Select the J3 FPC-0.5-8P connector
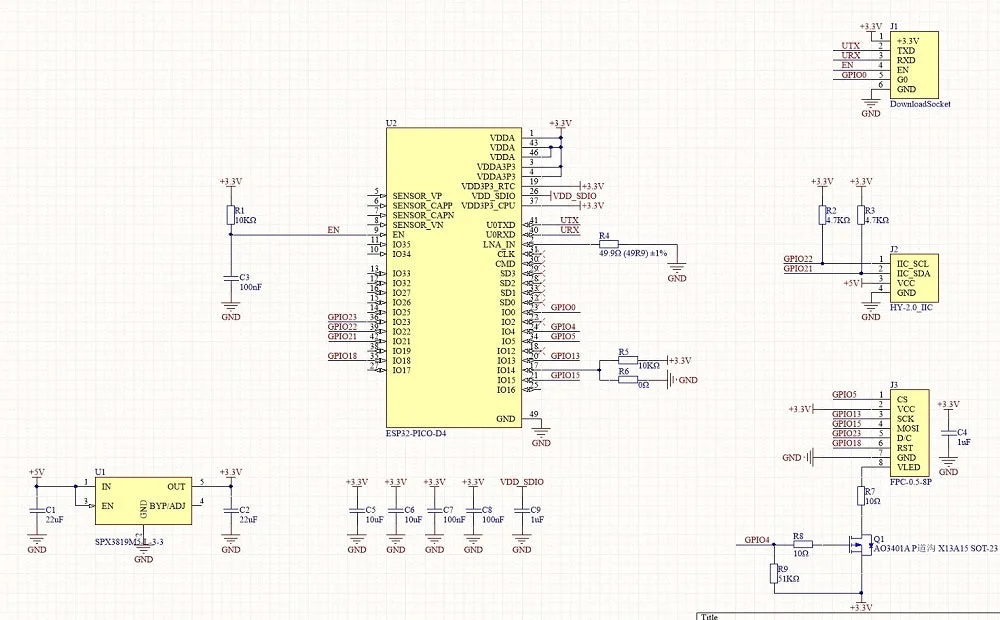This screenshot has height=620, width=1000. click(x=909, y=433)
